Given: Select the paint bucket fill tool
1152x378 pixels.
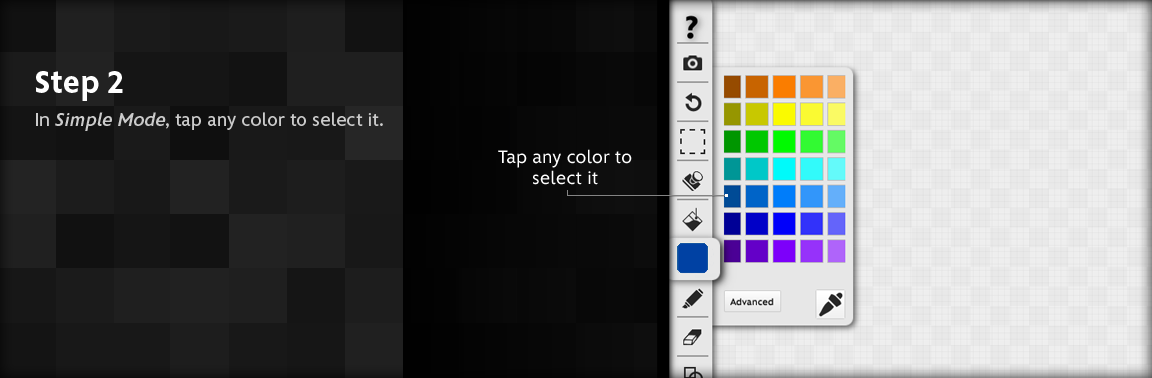Looking at the screenshot, I should (692, 218).
